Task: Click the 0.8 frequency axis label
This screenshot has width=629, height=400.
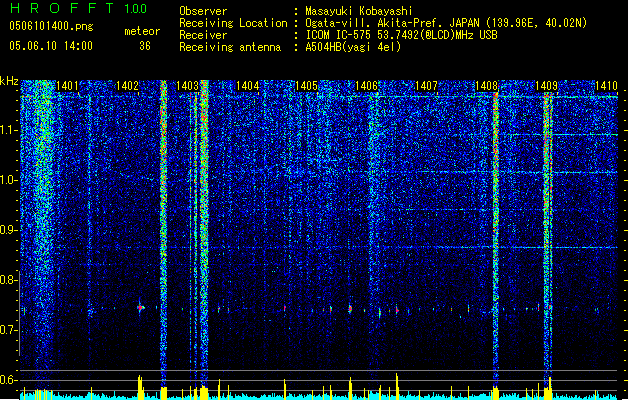Action: point(8,280)
